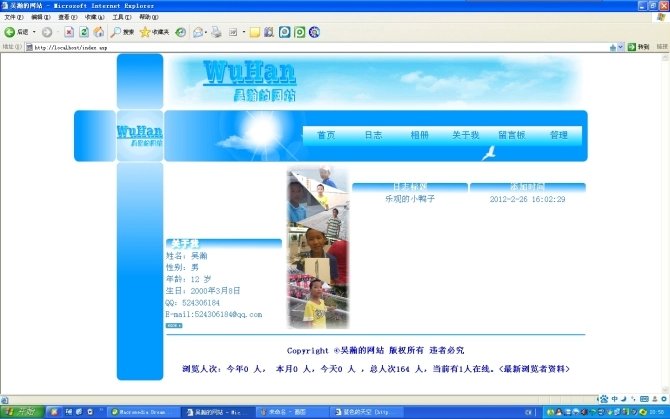Open the 工具(T) menu
The height and width of the screenshot is (419, 670).
click(x=120, y=17)
